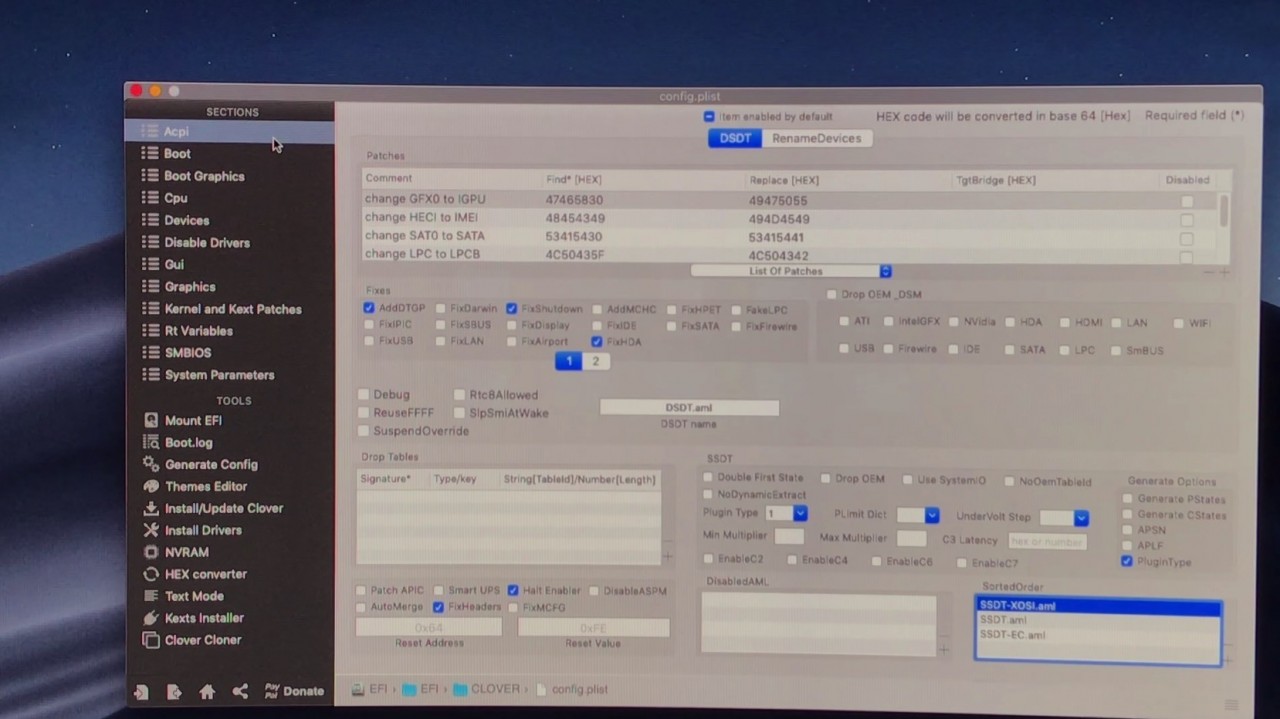Uncheck the AddDTGP fix
Viewport: 1280px width, 719px height.
coord(369,308)
